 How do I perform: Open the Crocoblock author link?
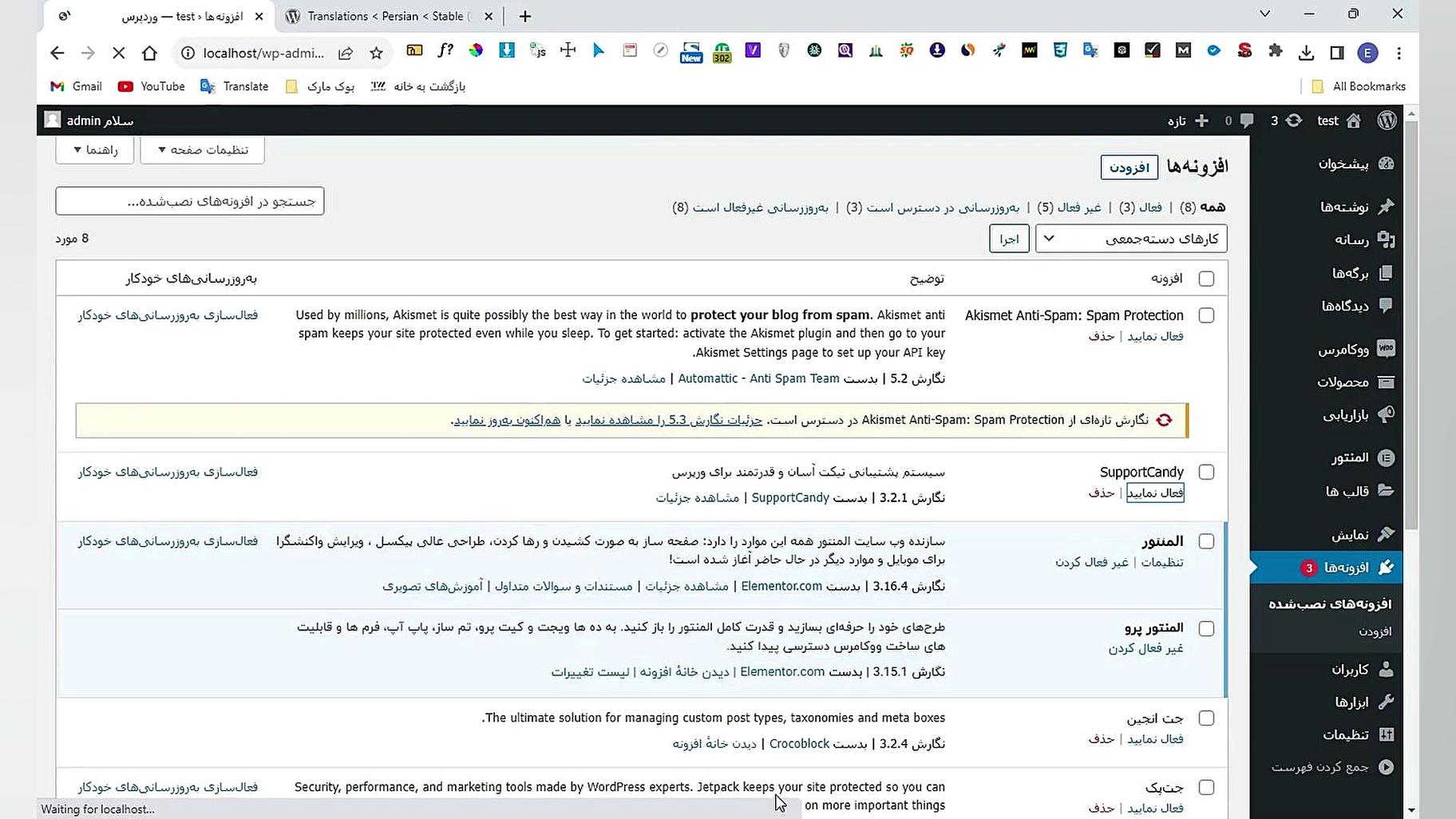click(x=799, y=743)
